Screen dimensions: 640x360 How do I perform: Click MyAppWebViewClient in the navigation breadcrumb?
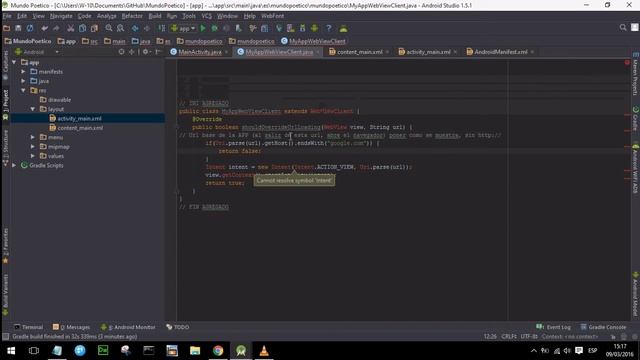(x=313, y=41)
